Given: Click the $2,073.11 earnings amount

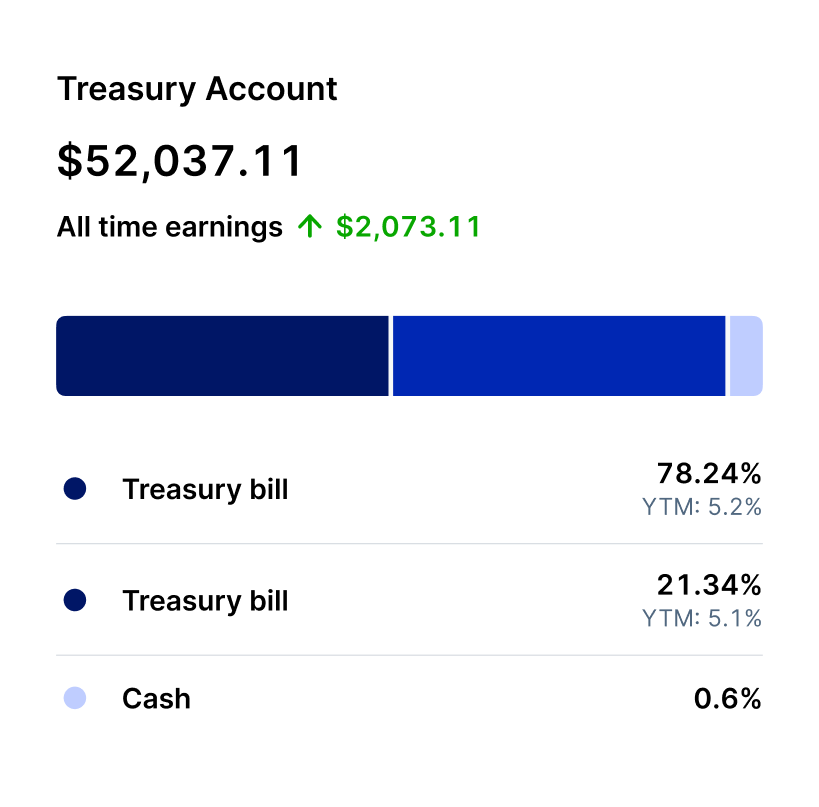Looking at the screenshot, I should coord(408,226).
